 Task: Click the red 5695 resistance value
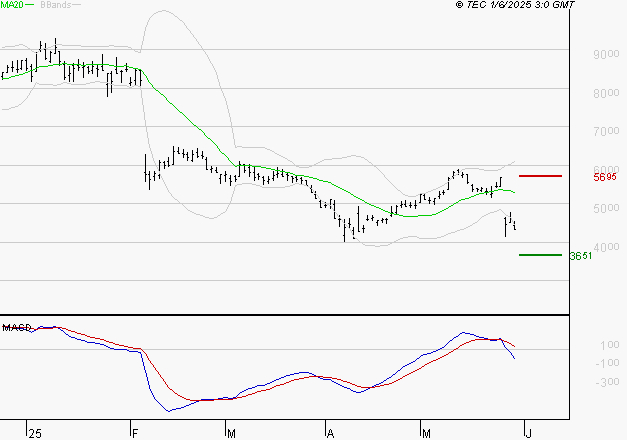pos(605,177)
